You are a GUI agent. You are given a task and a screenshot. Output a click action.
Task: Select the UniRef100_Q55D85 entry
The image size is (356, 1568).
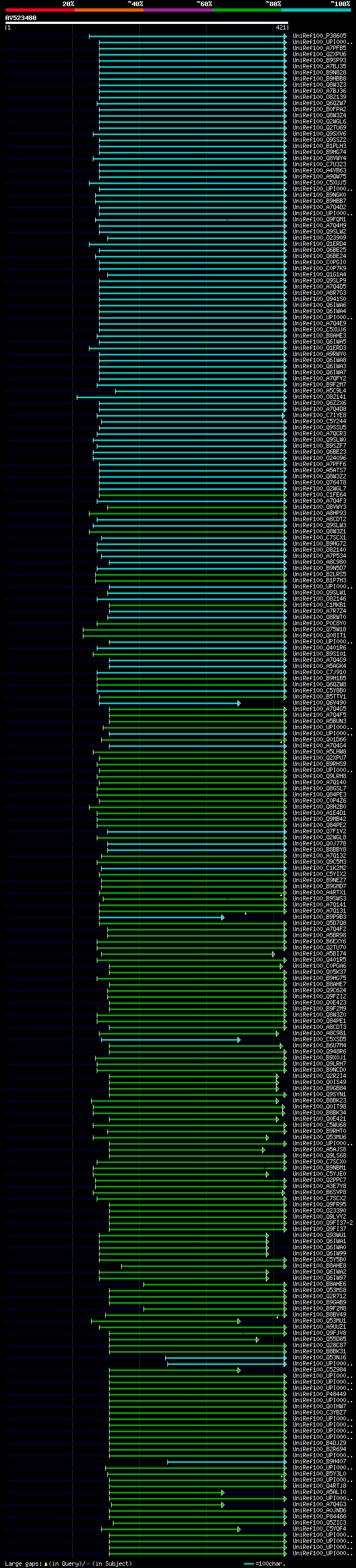pos(319,1339)
